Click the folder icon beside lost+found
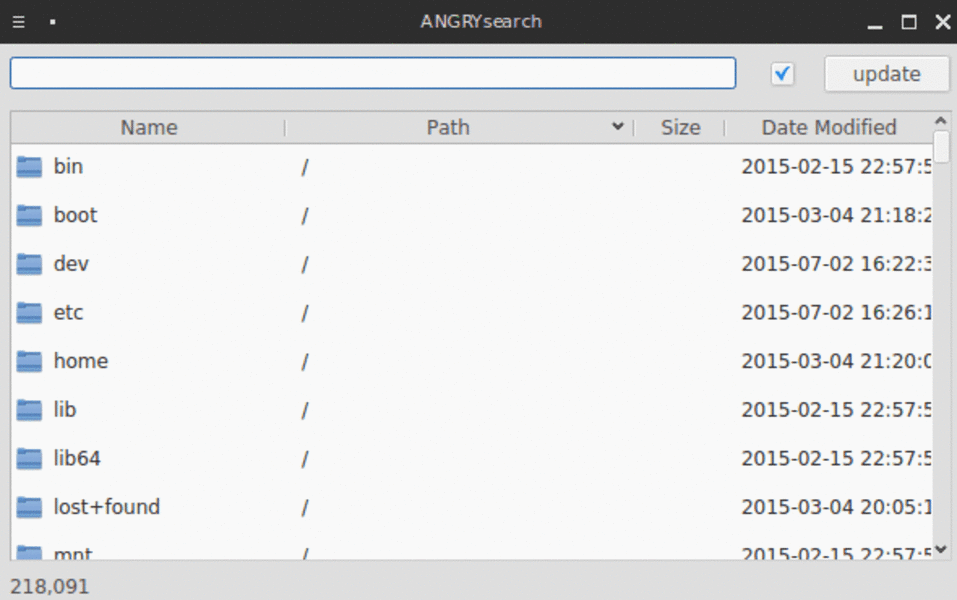957x600 pixels. [27, 507]
